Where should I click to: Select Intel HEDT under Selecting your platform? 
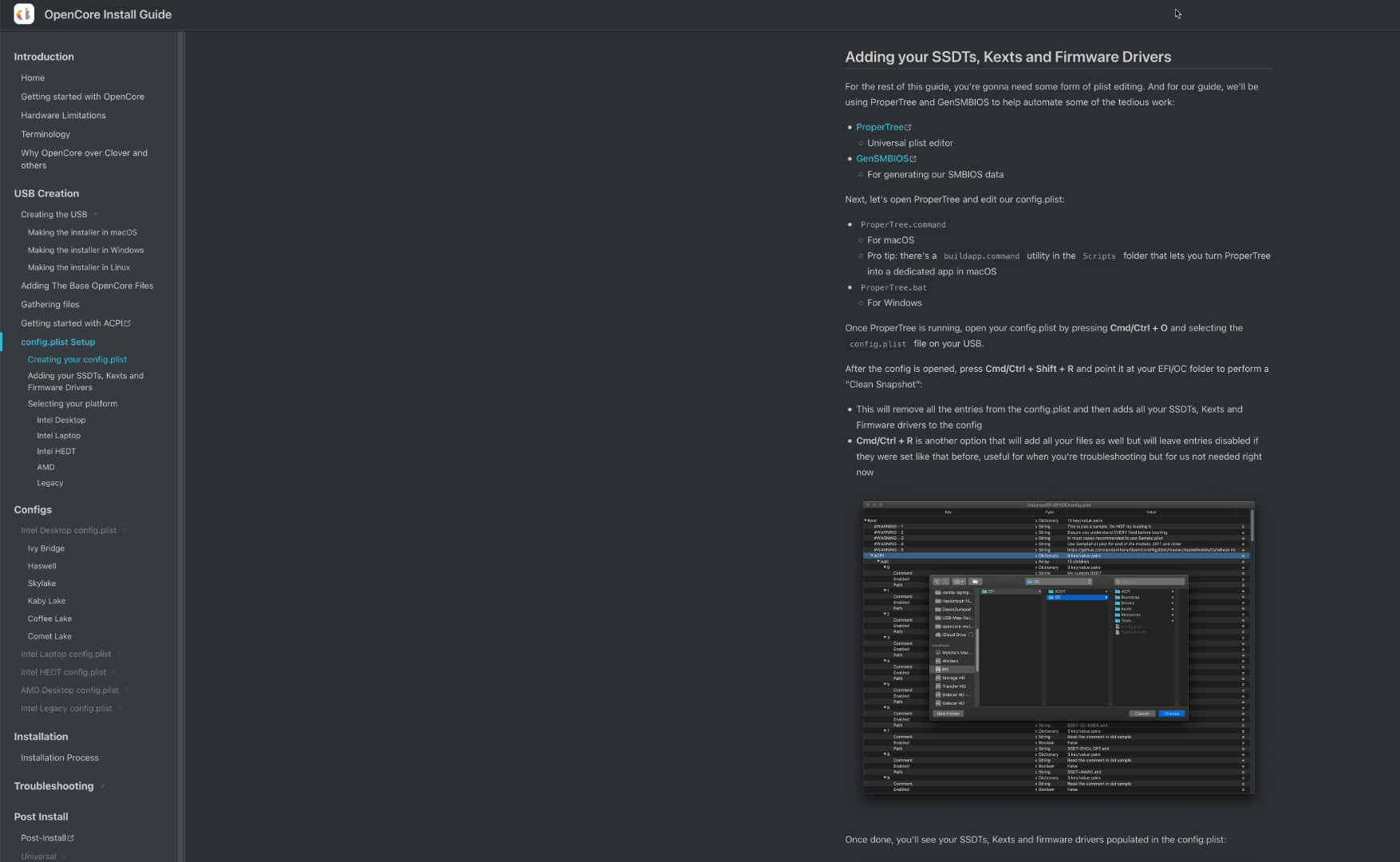(x=56, y=452)
